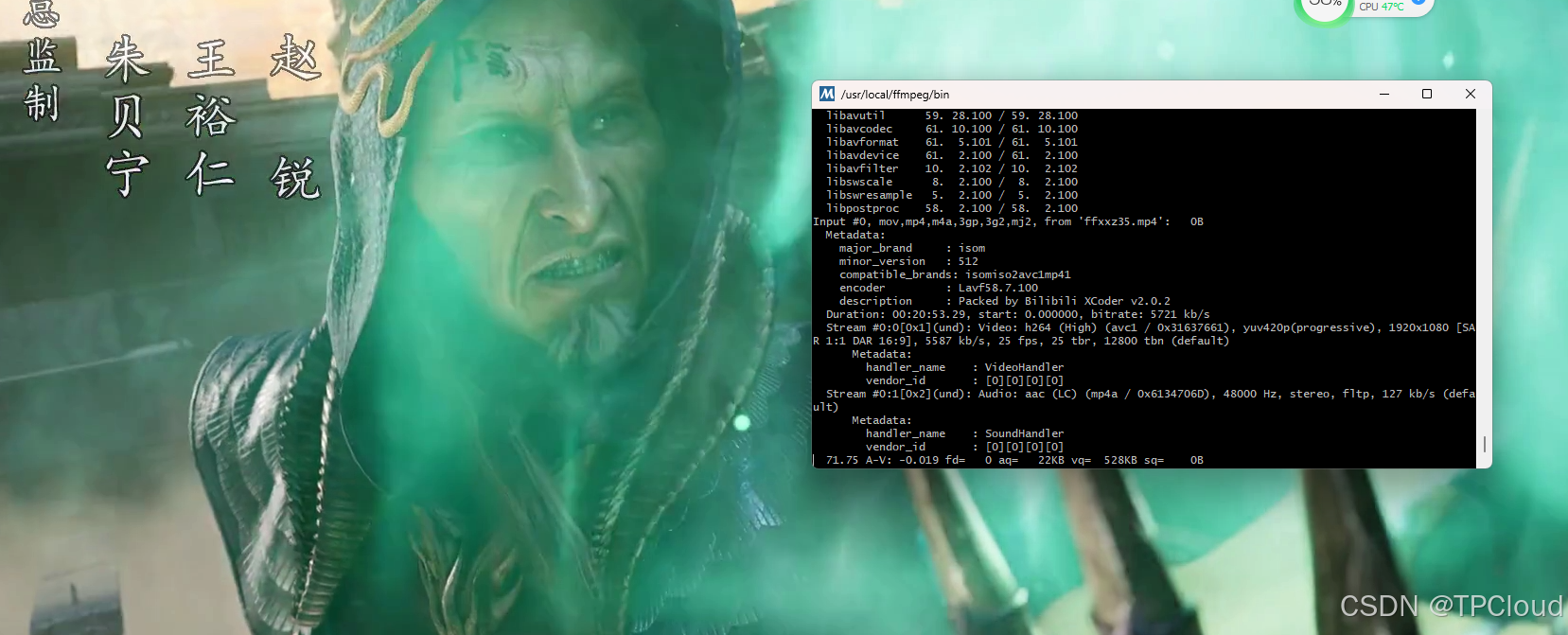
Task: Click the libavcodec version line
Action: pos(952,129)
